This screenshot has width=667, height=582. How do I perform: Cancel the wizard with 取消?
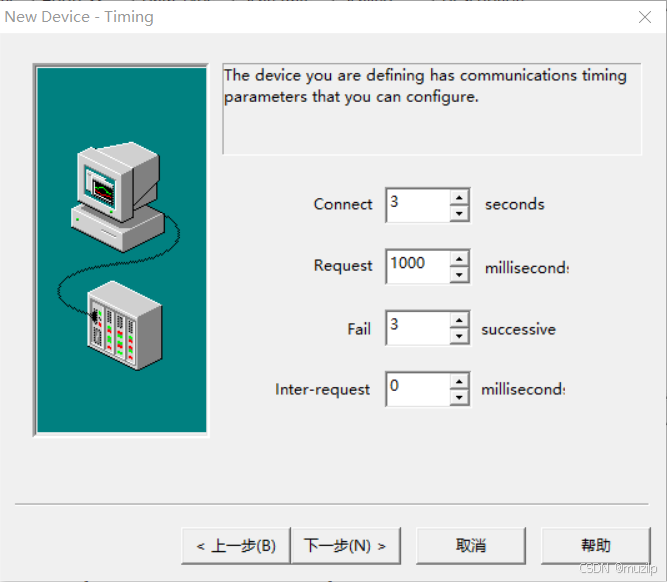tap(471, 546)
